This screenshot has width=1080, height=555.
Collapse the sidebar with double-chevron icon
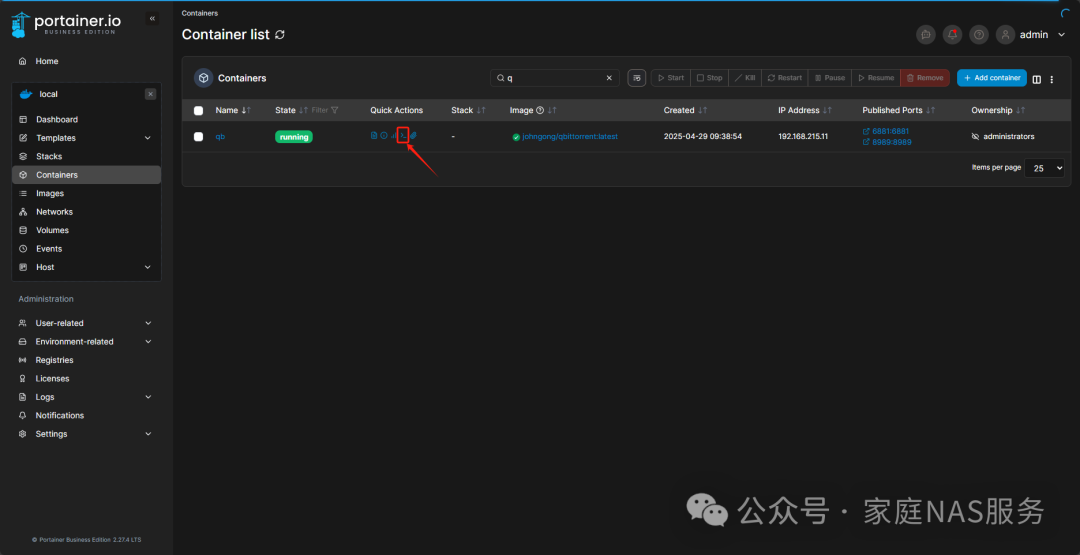coord(152,19)
